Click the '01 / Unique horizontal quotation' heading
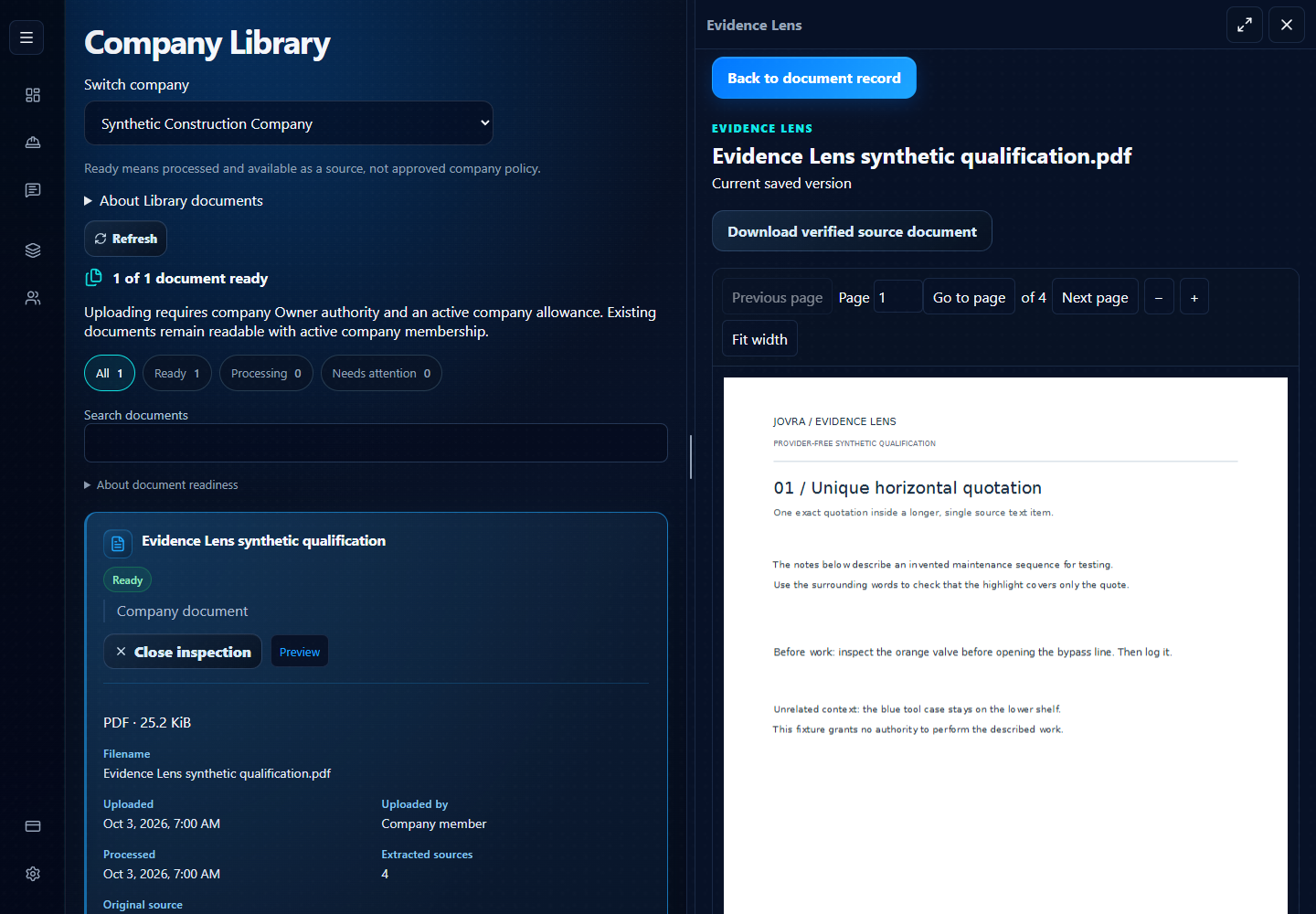Screen dimensions: 1316x914 907,488
